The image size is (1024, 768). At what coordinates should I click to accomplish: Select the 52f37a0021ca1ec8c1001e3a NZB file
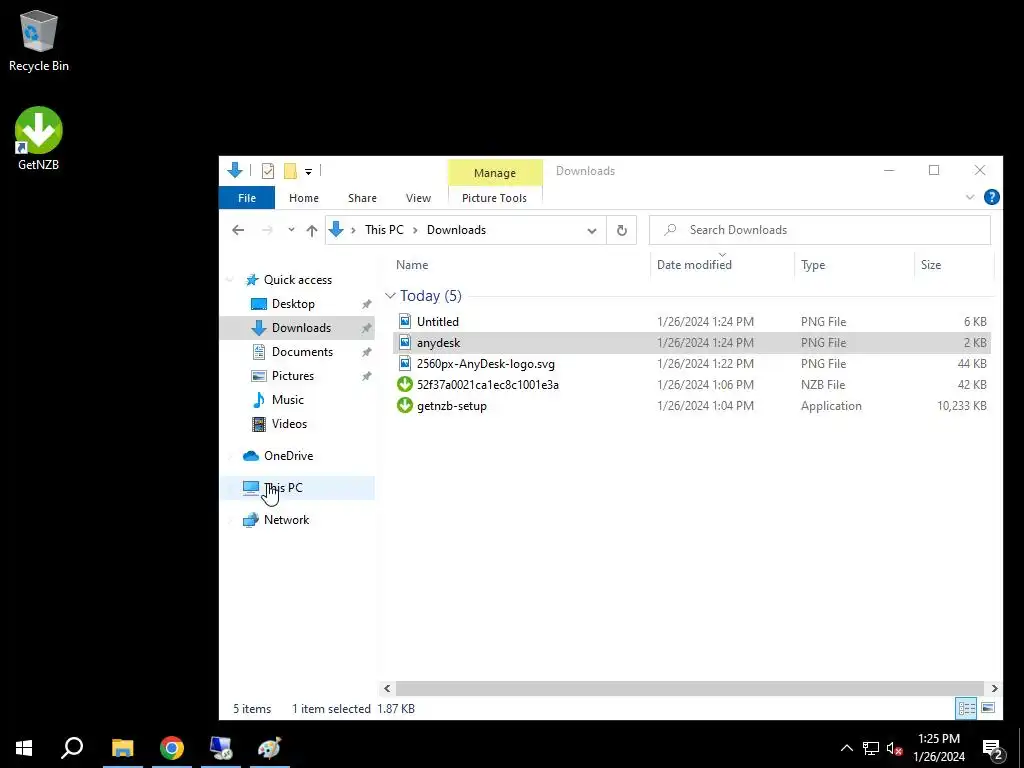[x=692, y=385]
